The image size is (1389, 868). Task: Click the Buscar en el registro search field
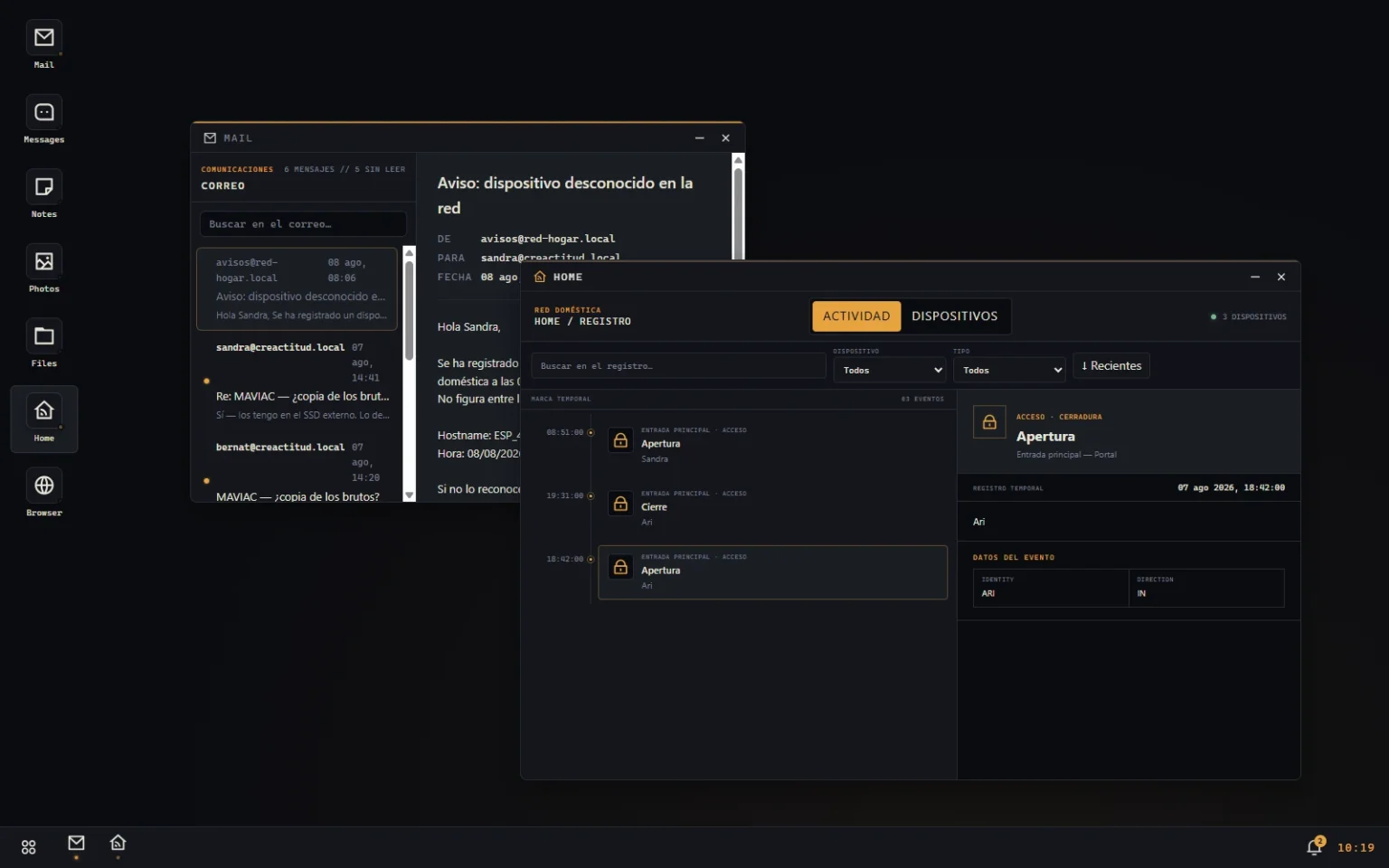678,366
